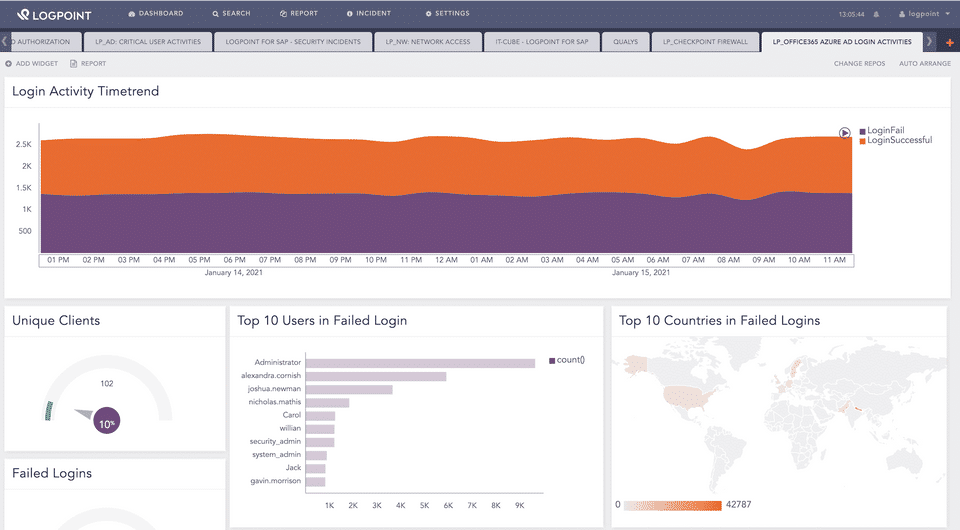Switch to the Qualys tab
This screenshot has height=530, width=960.
(x=625, y=42)
